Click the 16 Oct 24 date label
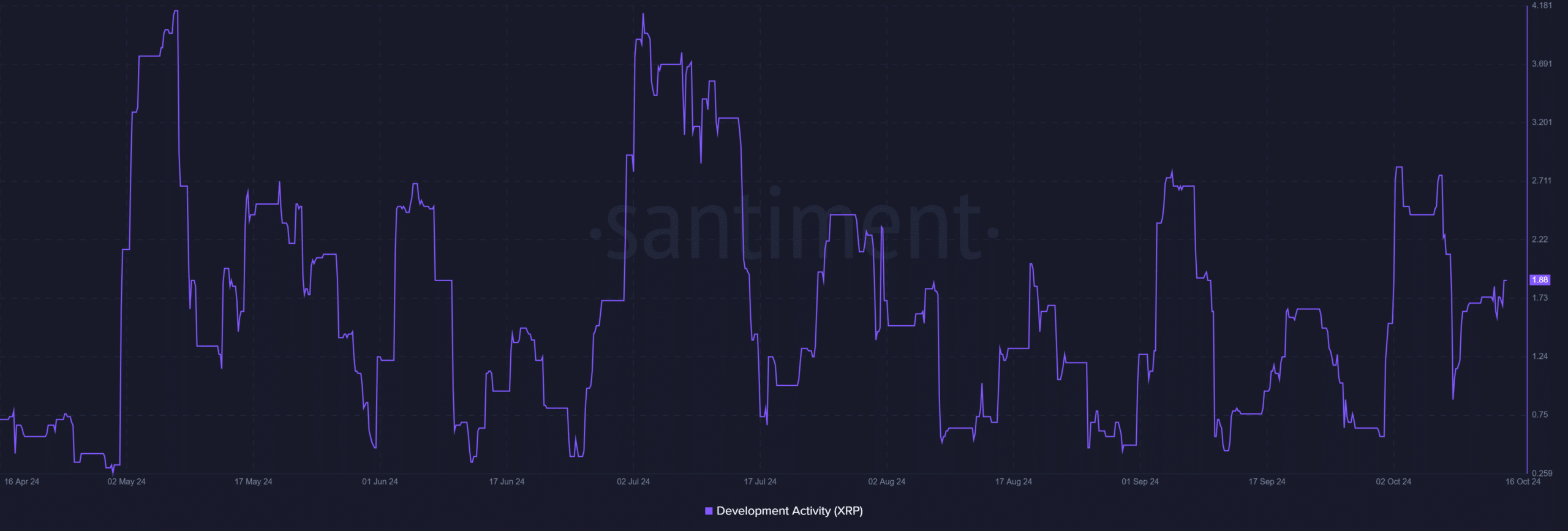The image size is (1568, 531). 1523,481
